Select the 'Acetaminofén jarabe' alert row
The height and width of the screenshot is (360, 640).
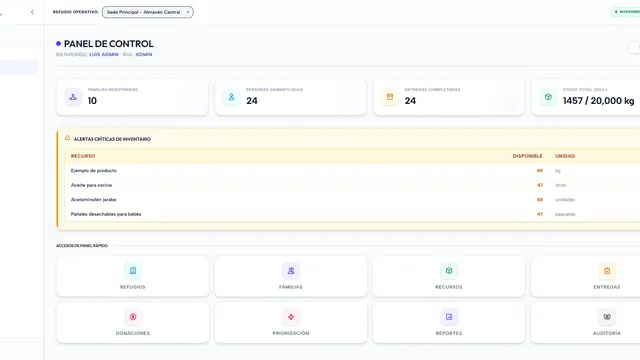(352, 200)
